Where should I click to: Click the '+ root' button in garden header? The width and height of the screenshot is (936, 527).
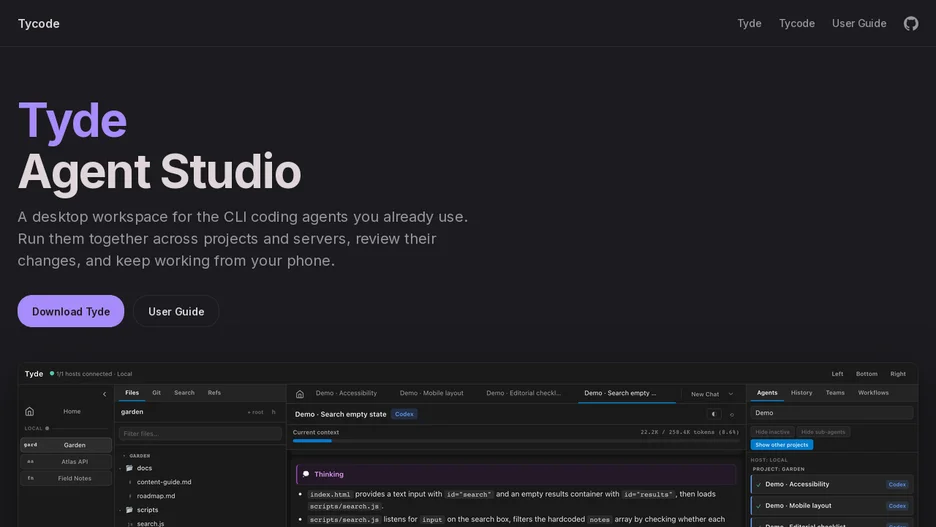click(255, 412)
